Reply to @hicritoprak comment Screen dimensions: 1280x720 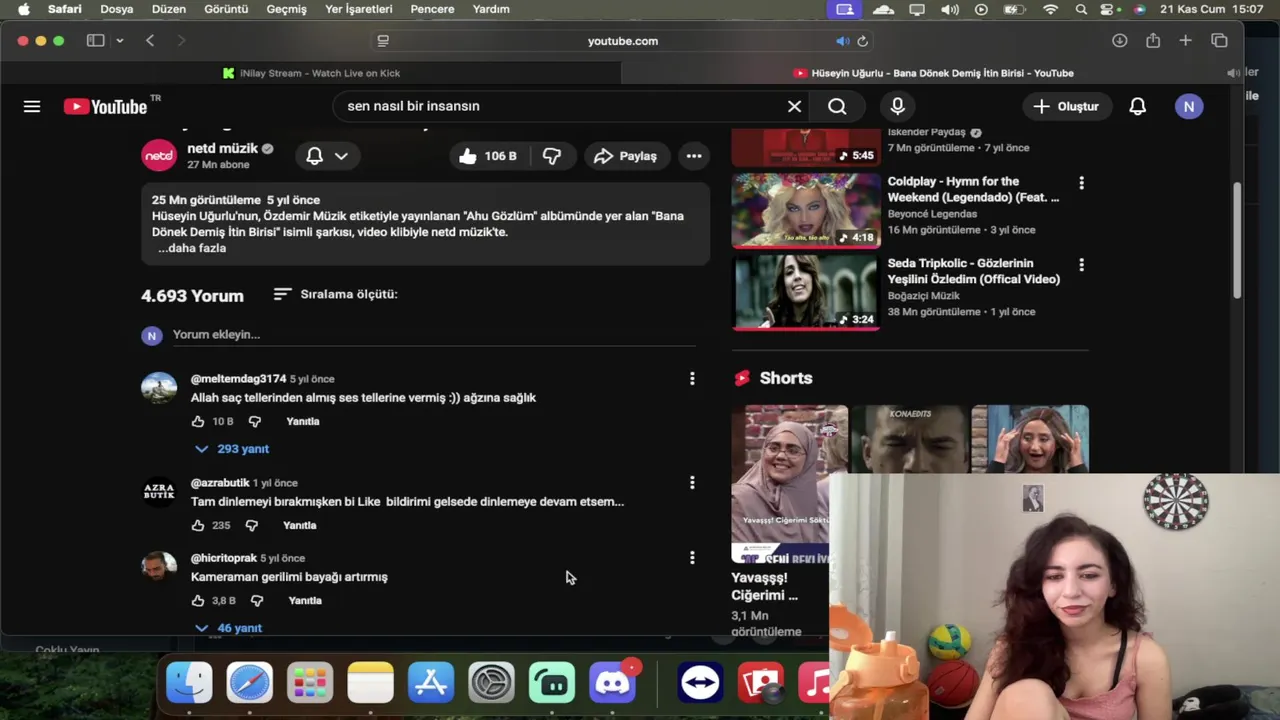coord(305,600)
